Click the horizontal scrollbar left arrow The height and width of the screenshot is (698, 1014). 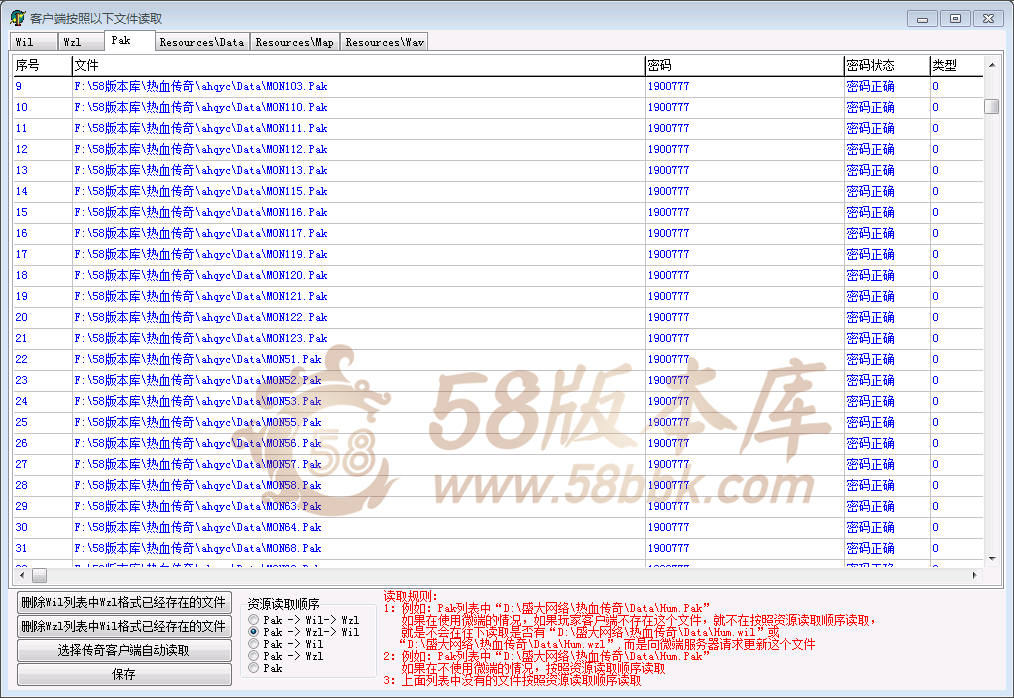23,575
